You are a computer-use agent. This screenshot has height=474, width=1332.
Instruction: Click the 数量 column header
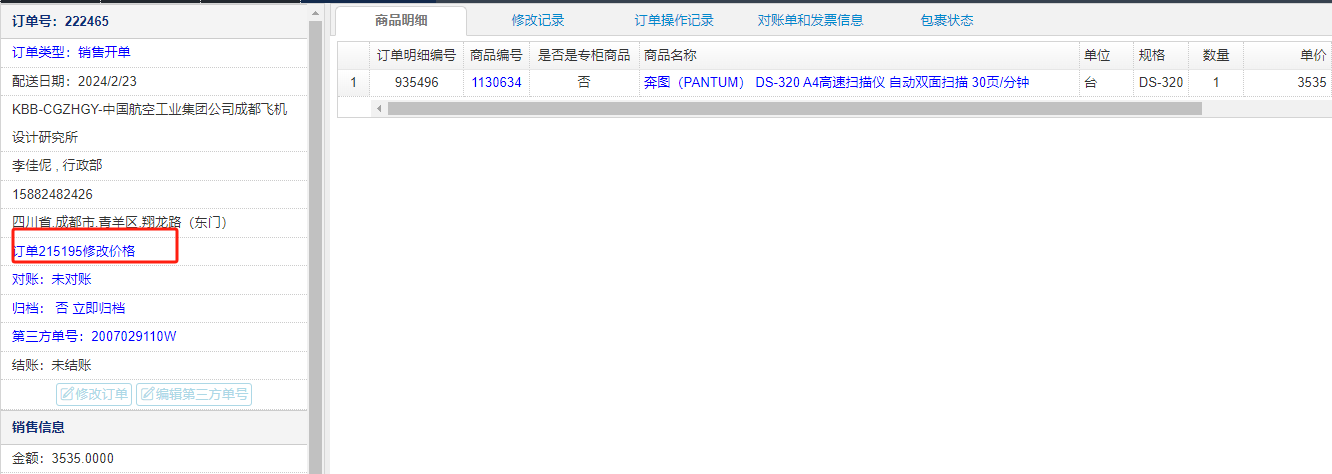pos(1216,55)
